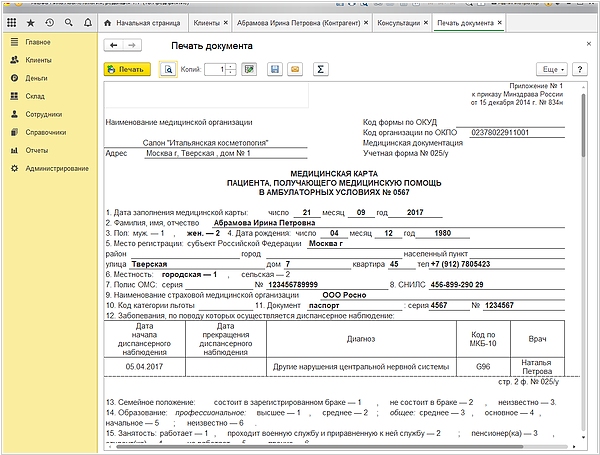The image size is (600, 455).
Task: Click the street value Тверская
Action: click(x=149, y=264)
